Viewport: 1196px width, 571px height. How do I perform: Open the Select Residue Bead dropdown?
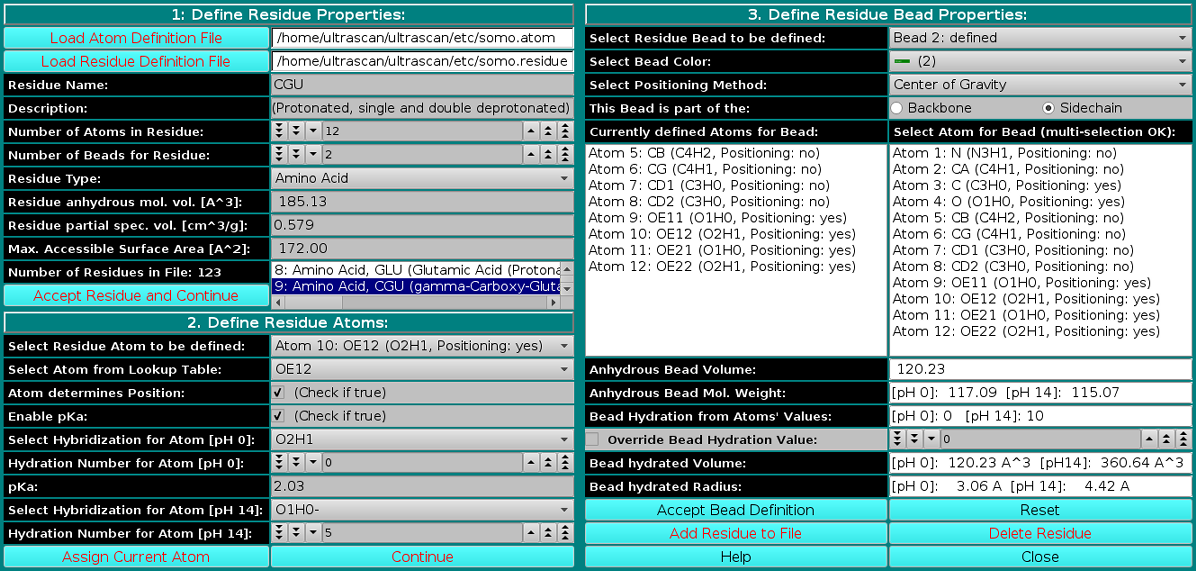[x=1040, y=38]
